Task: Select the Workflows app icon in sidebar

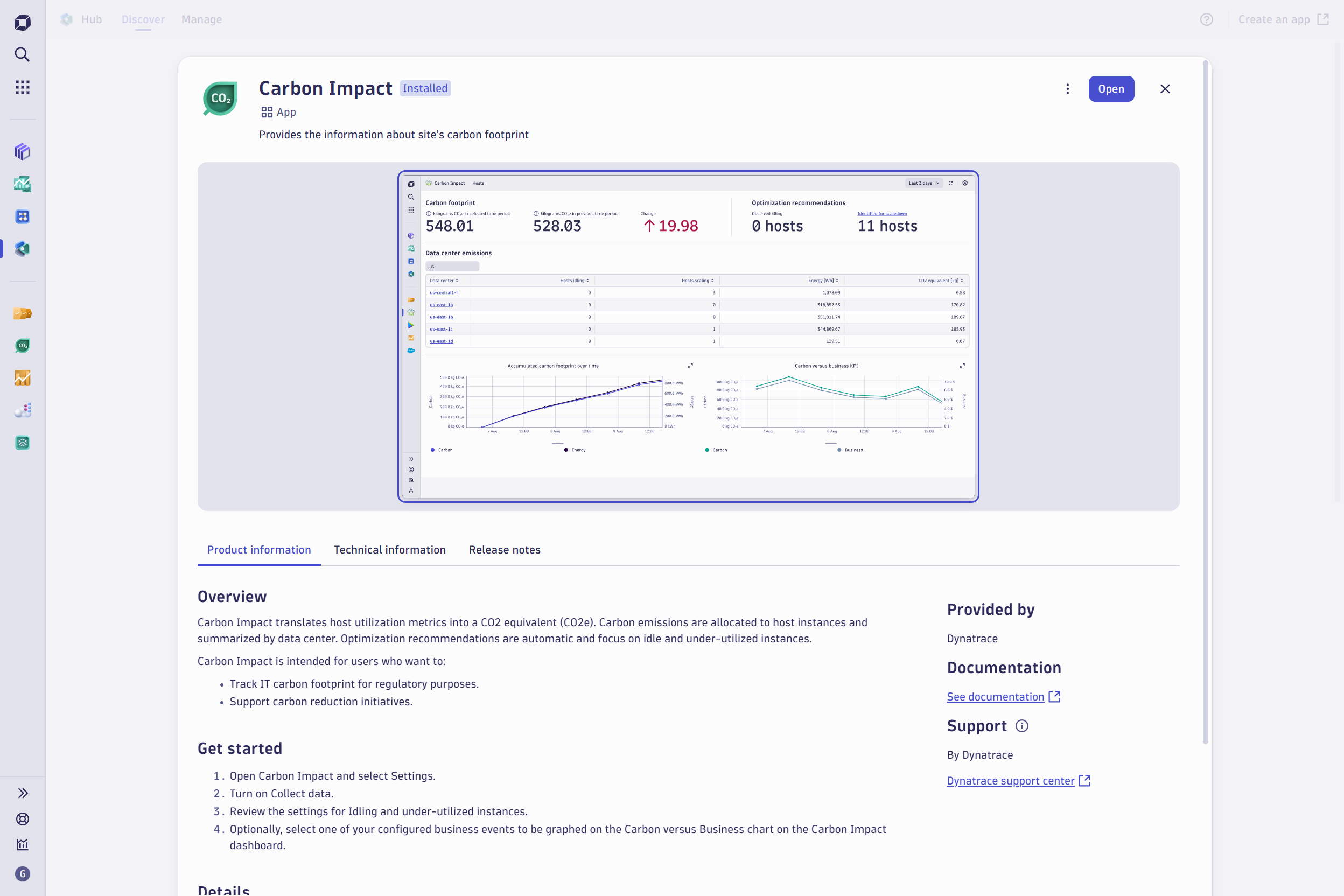Action: click(22, 216)
